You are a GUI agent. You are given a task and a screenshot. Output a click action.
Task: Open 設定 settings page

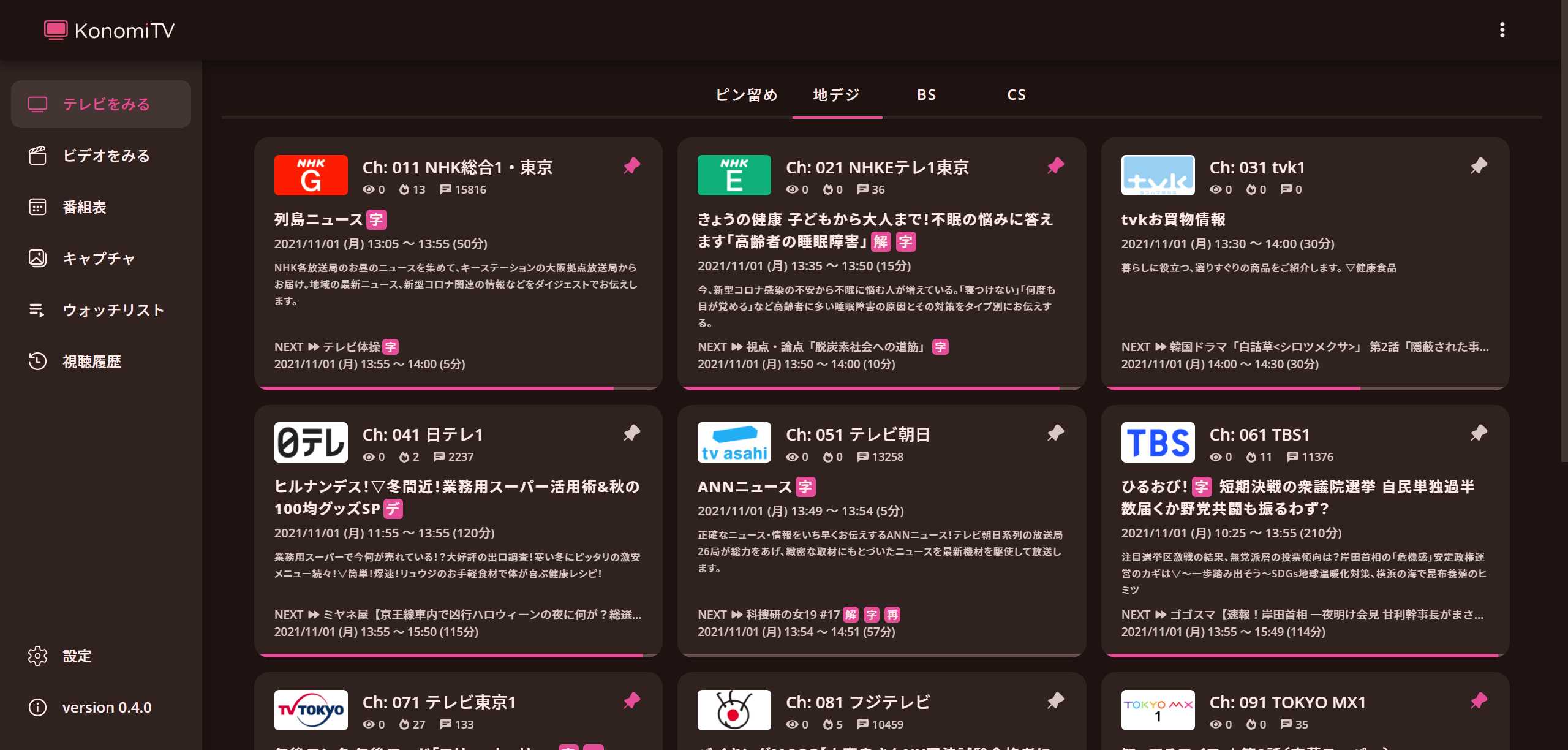click(101, 656)
